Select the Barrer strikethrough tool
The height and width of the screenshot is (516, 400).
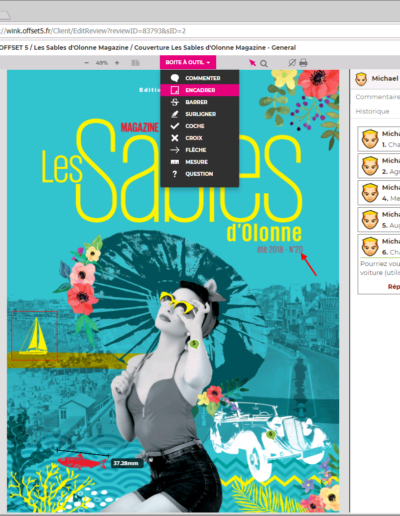(x=200, y=102)
